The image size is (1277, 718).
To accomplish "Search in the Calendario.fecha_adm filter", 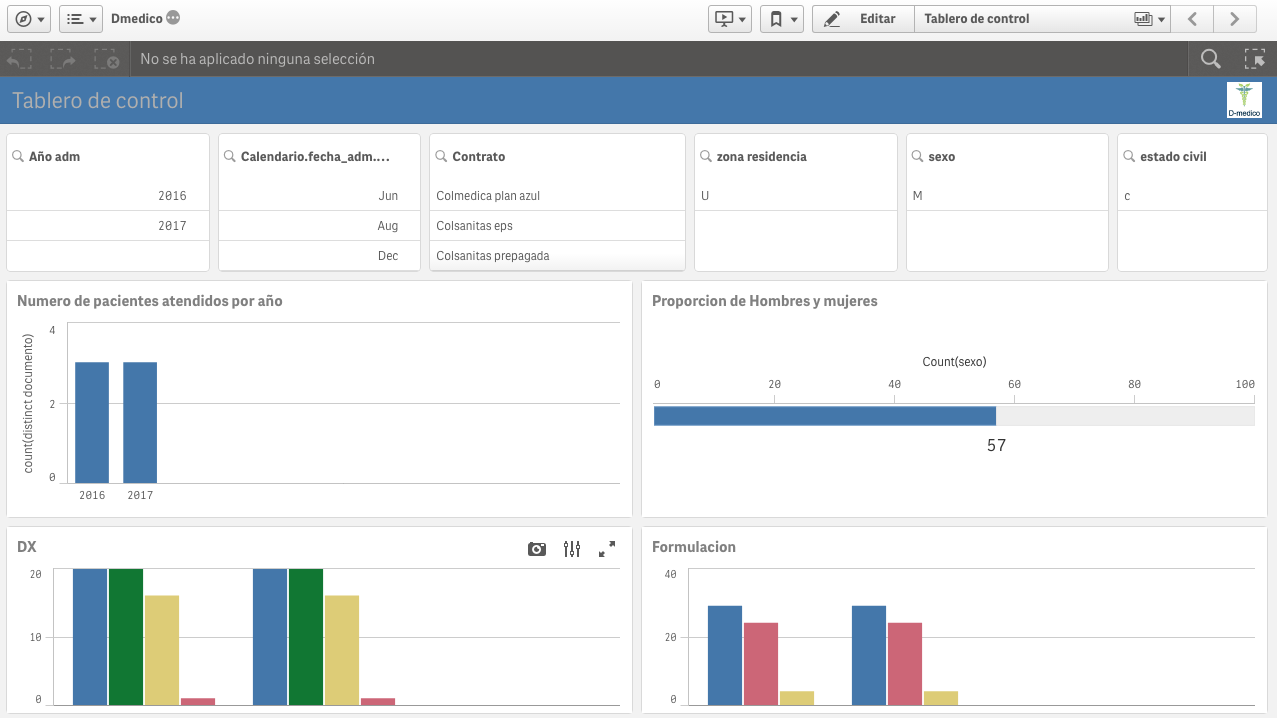I will point(230,157).
